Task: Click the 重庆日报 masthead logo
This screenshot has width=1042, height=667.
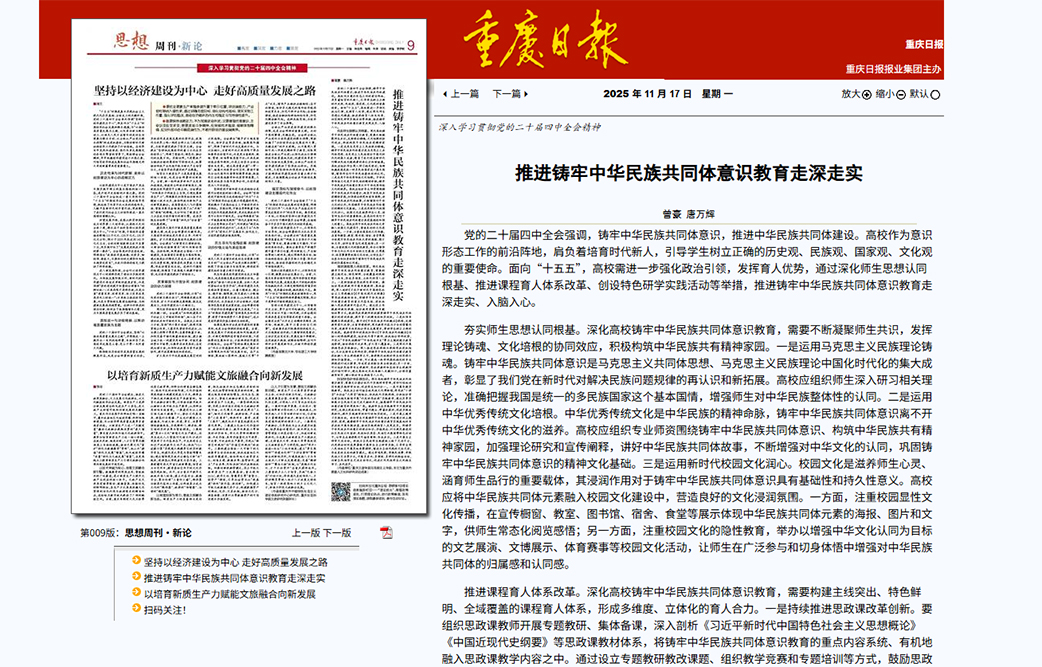Action: click(545, 39)
